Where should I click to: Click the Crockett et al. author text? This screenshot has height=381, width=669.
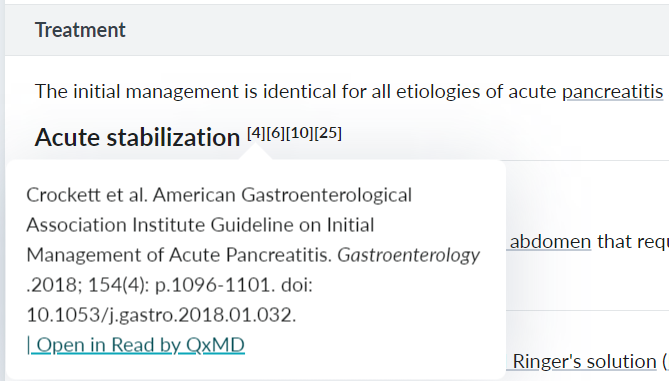tap(87, 195)
